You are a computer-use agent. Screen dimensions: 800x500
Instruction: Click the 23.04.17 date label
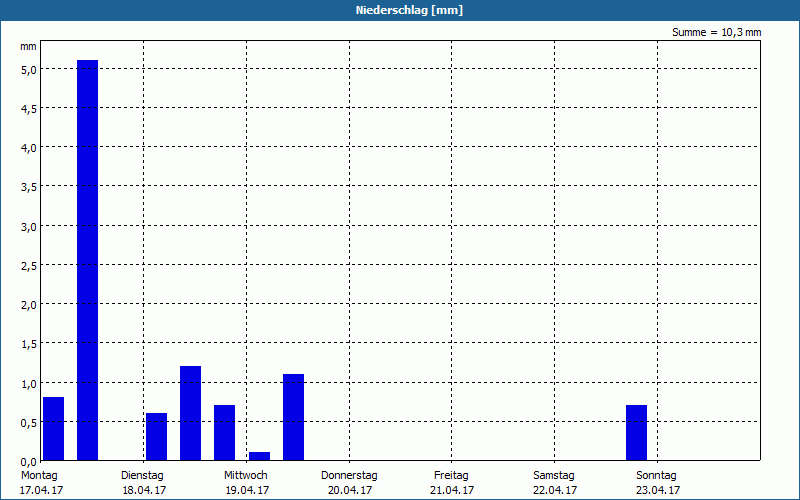coord(658,490)
